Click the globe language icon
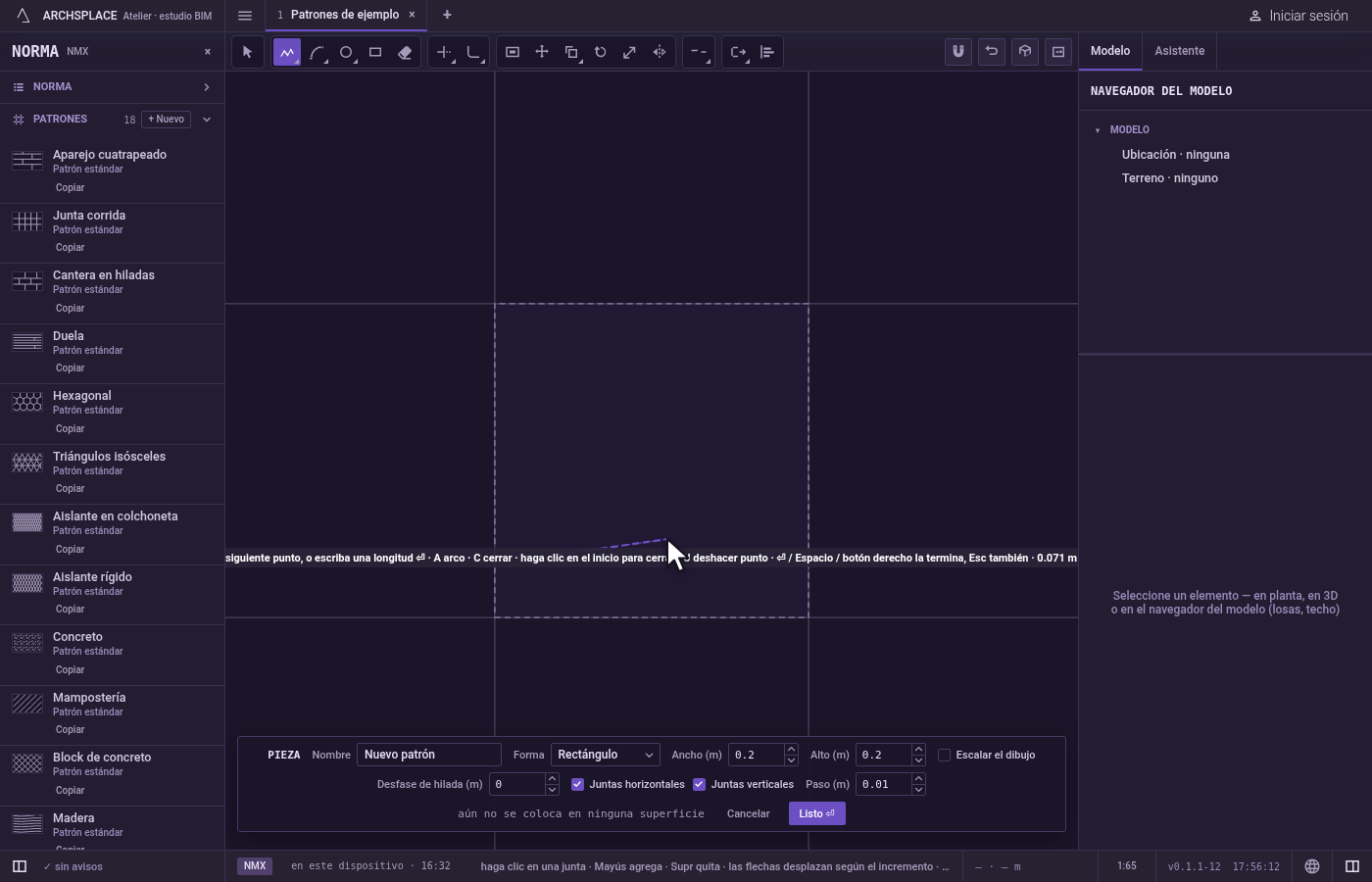Screen dimensions: 1372x882 point(1312,866)
